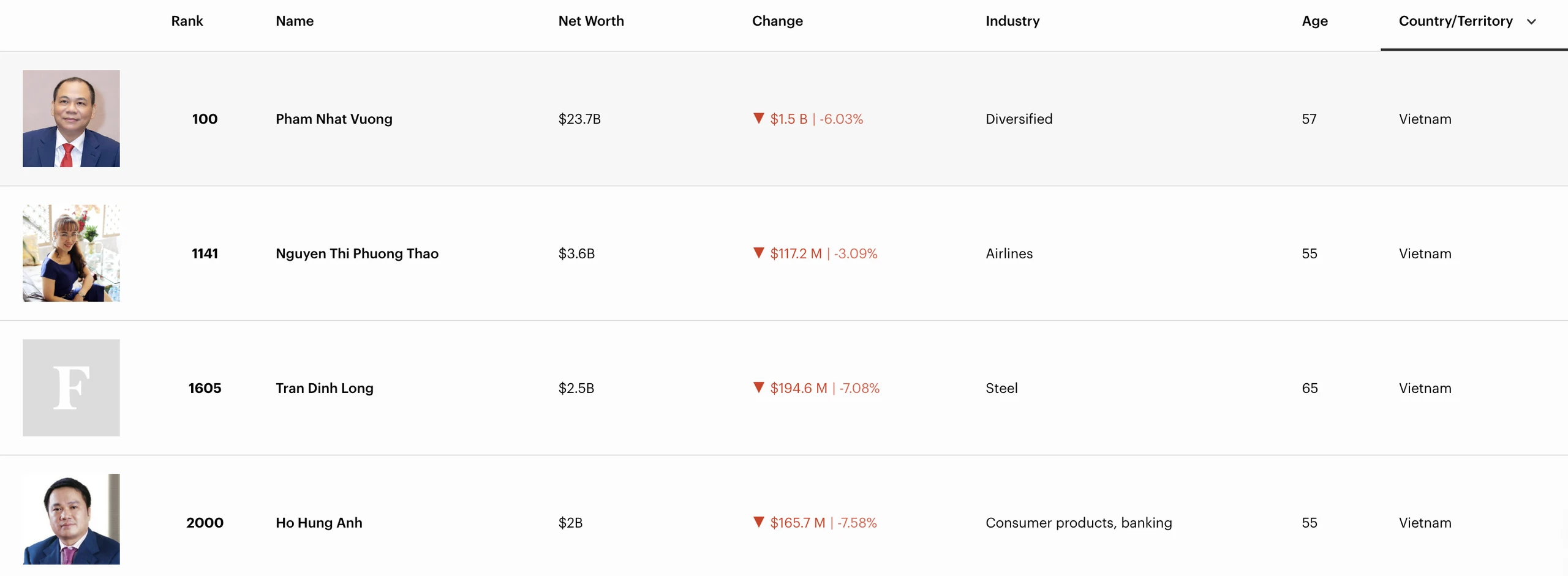Select the Ho Hung Anh name
The height and width of the screenshot is (576, 1568).
(319, 523)
